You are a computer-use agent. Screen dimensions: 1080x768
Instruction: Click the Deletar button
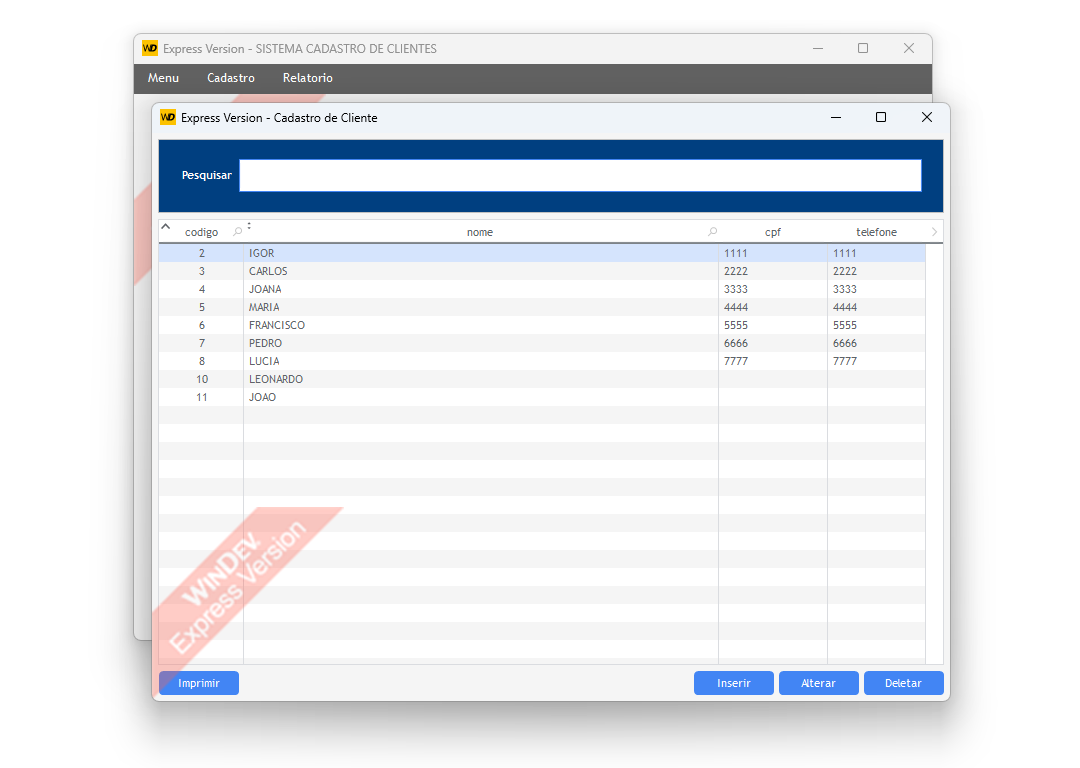pos(903,683)
